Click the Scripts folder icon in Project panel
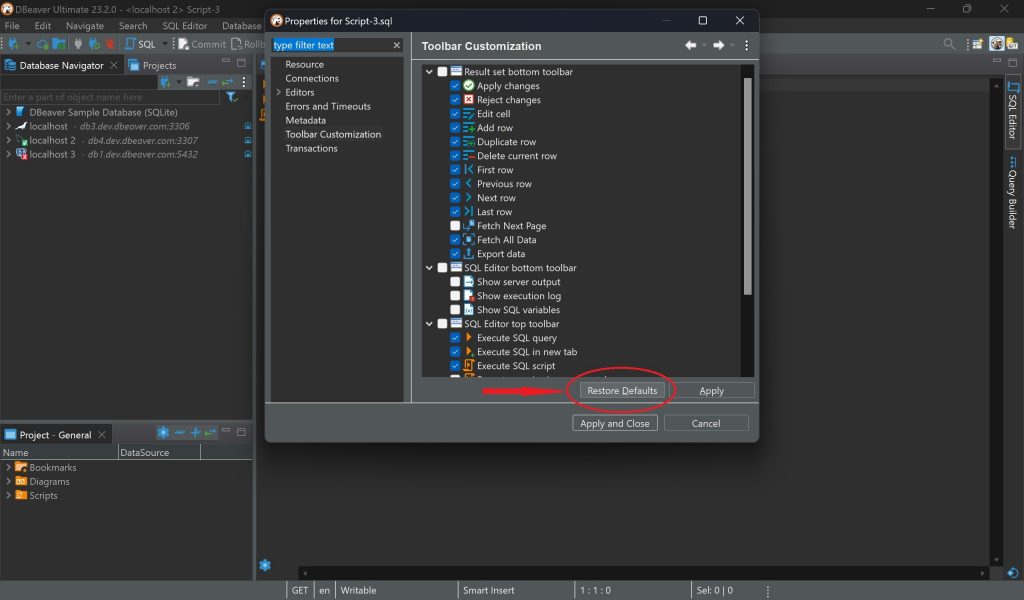 click(21, 496)
